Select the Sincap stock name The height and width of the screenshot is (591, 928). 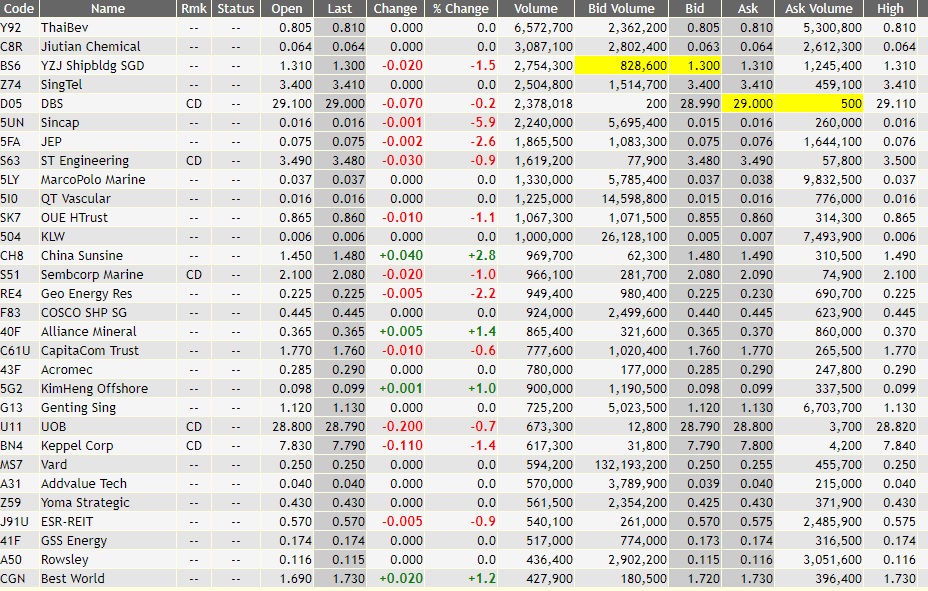(x=60, y=122)
